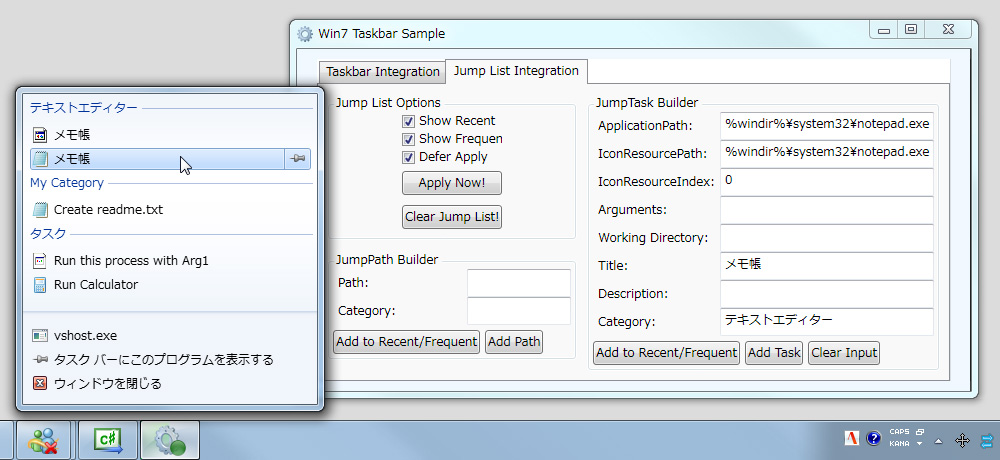Click the JumpTask Category field with テキストエディター
Screen dimensions: 1000x460
pos(827,322)
